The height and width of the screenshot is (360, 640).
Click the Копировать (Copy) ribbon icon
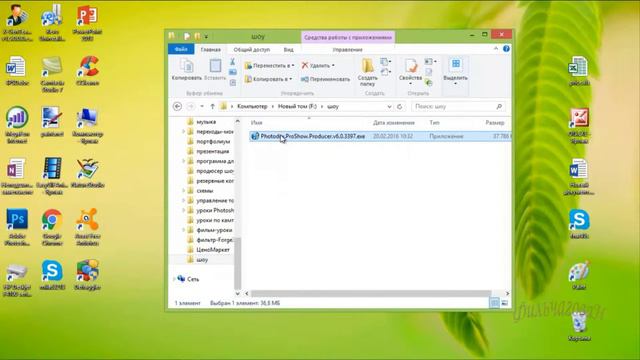[x=187, y=66]
